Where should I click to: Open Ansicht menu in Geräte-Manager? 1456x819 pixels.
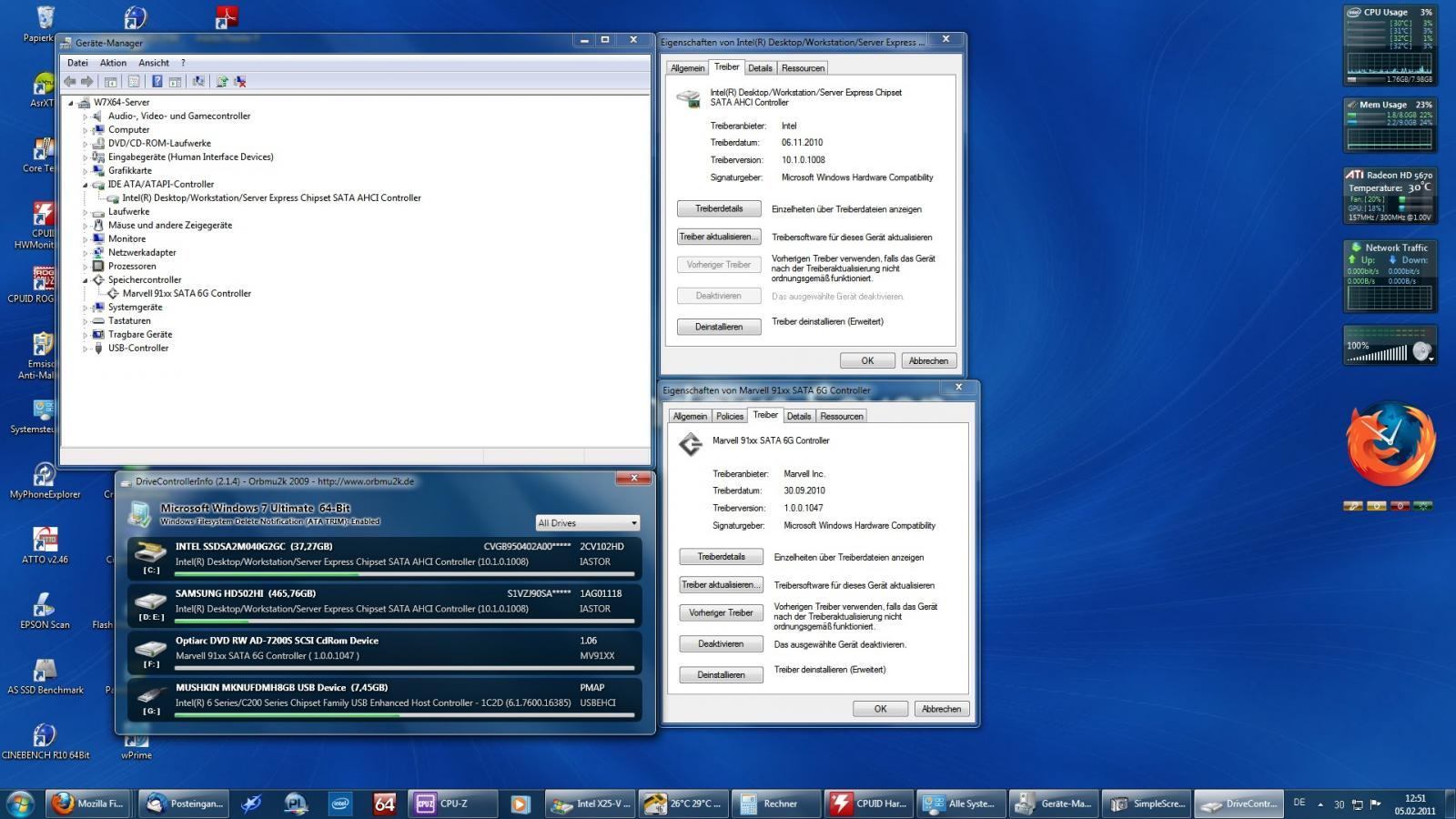(x=154, y=63)
